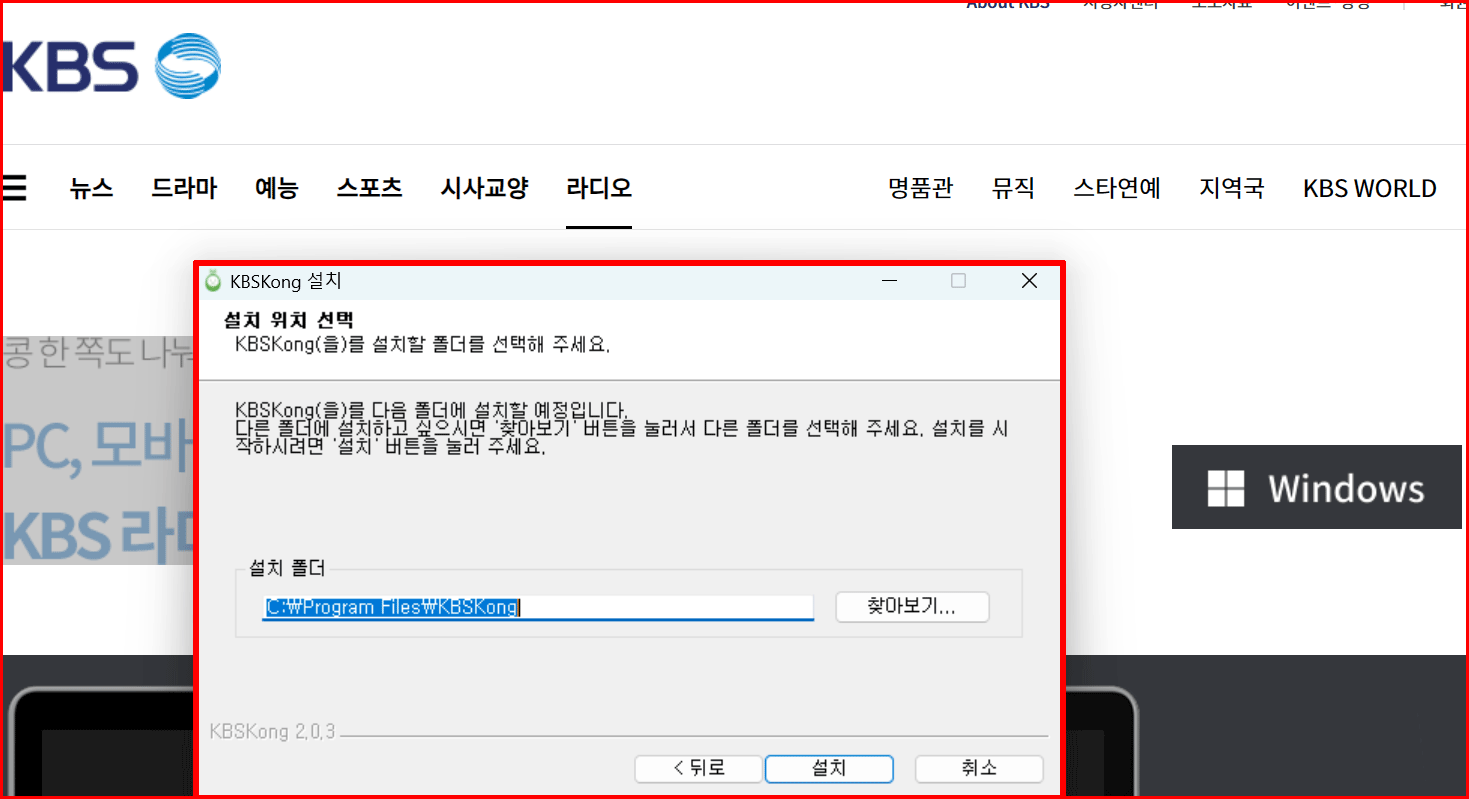Go to 뮤직 link

[1014, 188]
